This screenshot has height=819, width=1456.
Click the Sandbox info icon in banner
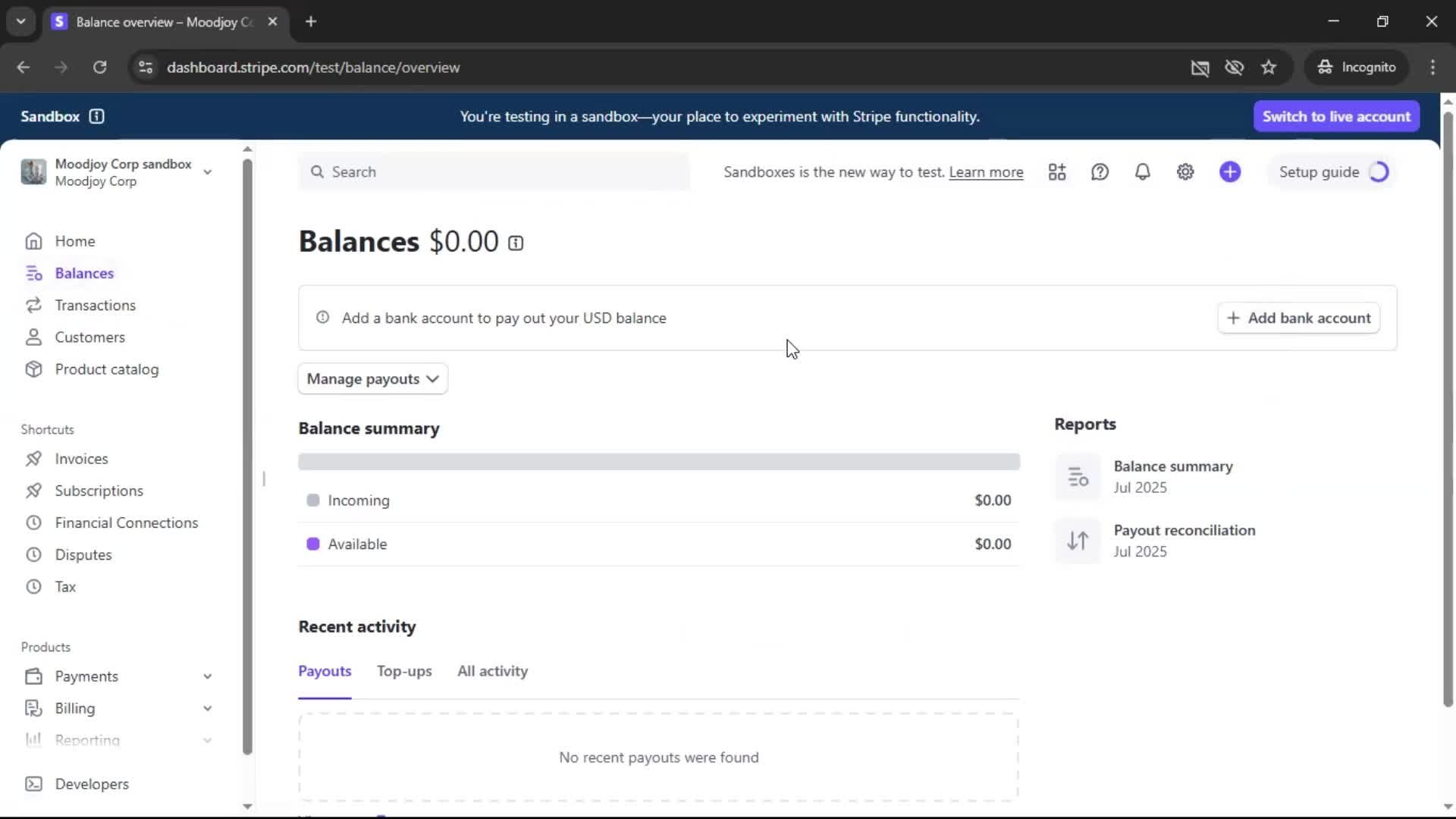click(x=96, y=116)
